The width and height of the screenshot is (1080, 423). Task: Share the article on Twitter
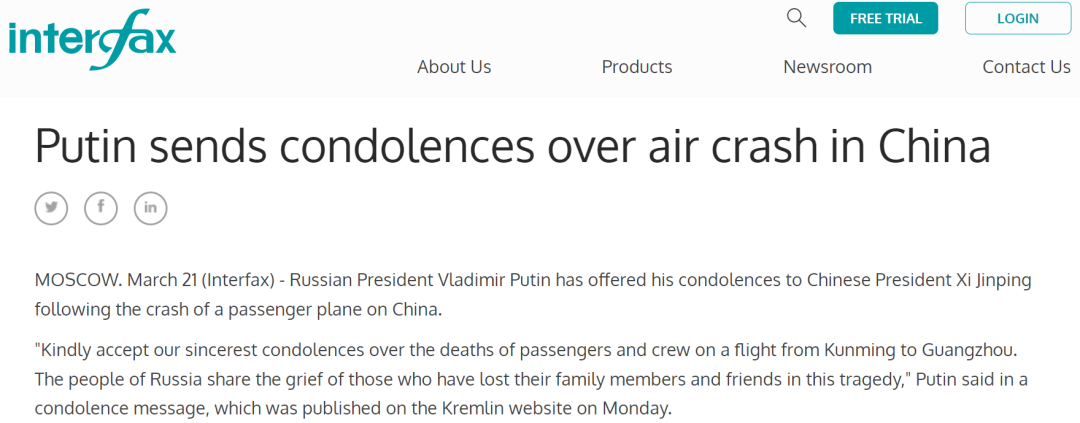[52, 208]
